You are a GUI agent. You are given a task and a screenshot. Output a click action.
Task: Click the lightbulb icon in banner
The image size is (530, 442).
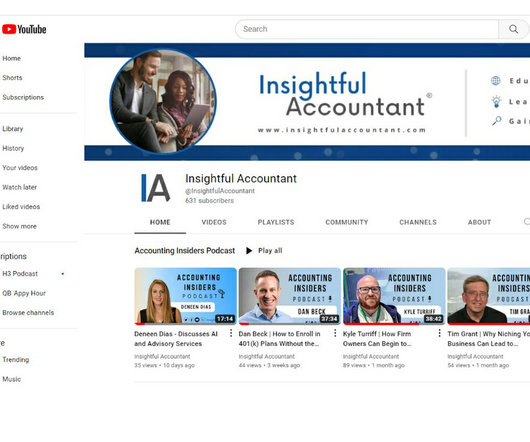tap(496, 101)
